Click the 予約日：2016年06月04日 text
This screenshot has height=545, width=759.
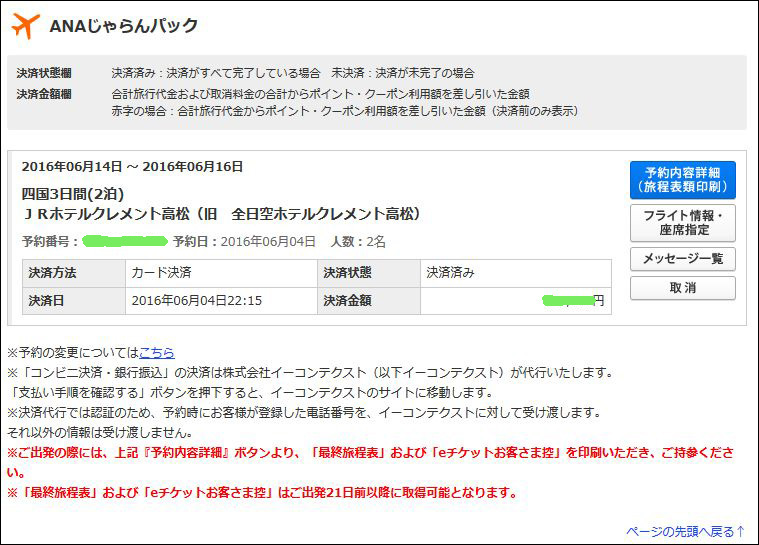click(x=244, y=241)
